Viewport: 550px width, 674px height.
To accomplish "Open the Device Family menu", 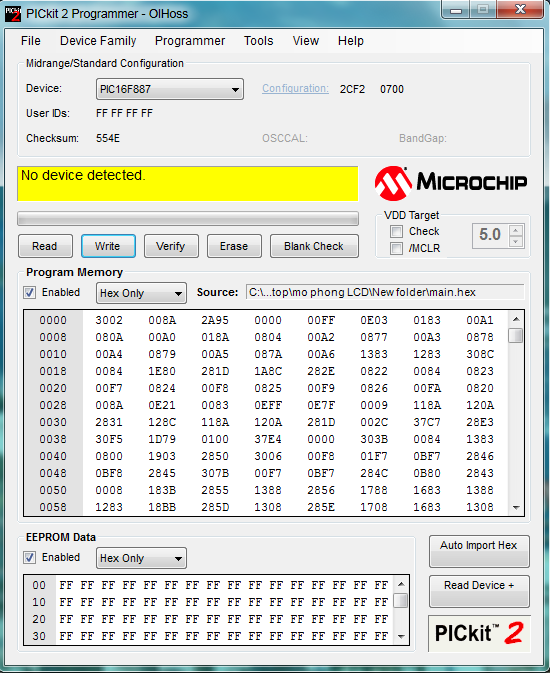I will coord(98,41).
